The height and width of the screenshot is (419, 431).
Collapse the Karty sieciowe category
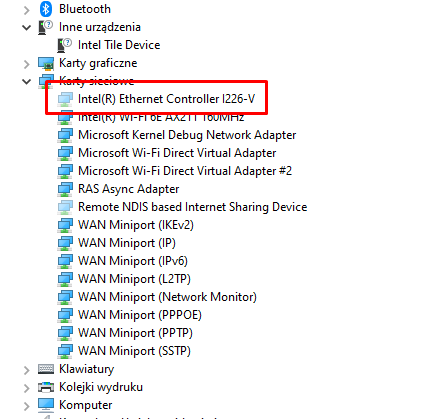point(26,81)
